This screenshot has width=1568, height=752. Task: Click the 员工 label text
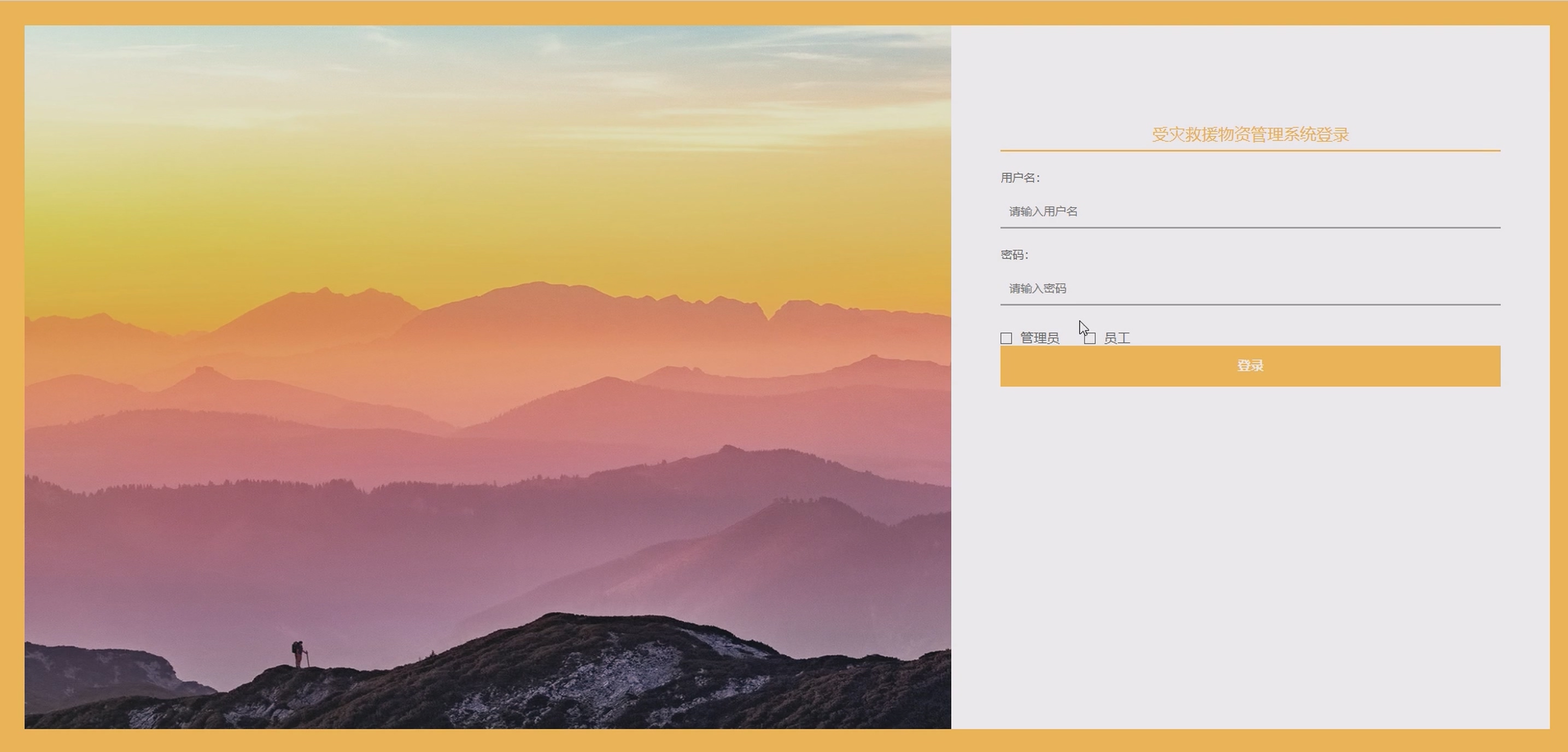[x=1117, y=338]
